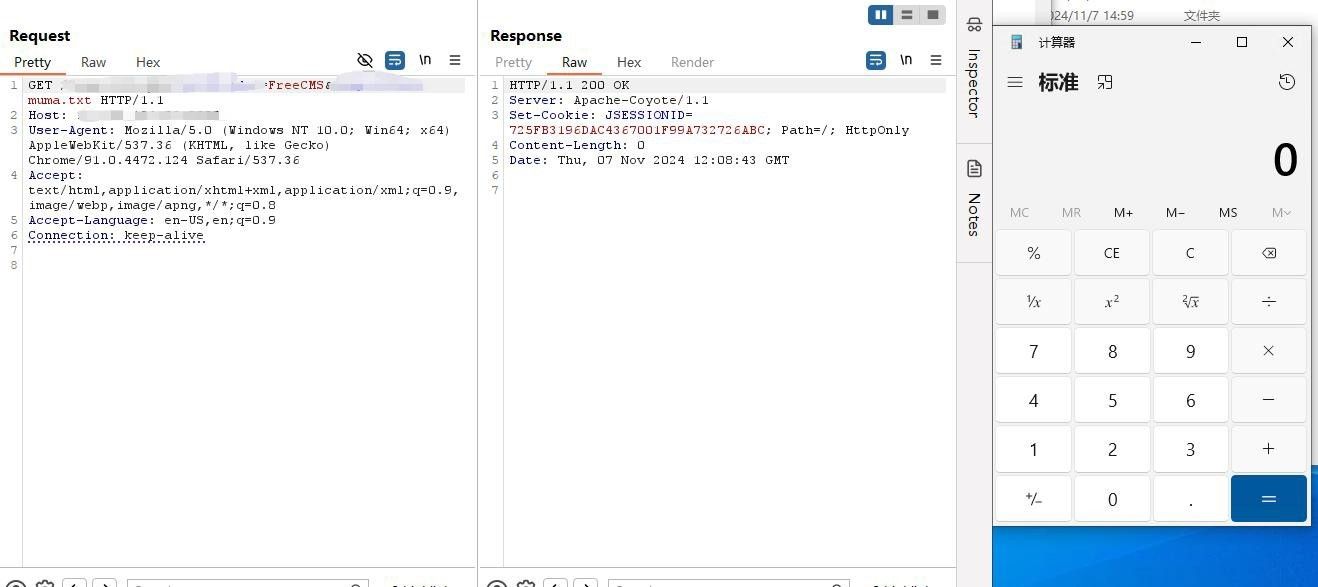1318x587 pixels.
Task: Select the Request Pretty tab
Action: tap(33, 62)
